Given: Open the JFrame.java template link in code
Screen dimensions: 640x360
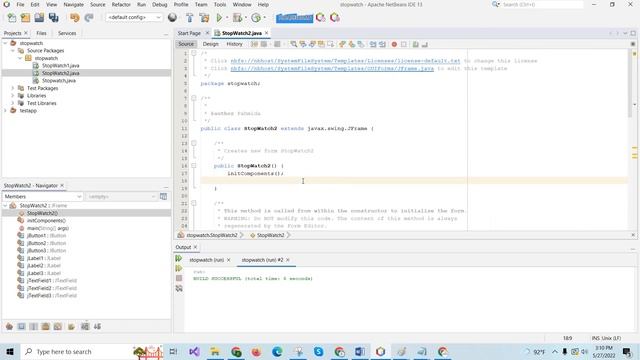Looking at the screenshot, I should [x=332, y=69].
